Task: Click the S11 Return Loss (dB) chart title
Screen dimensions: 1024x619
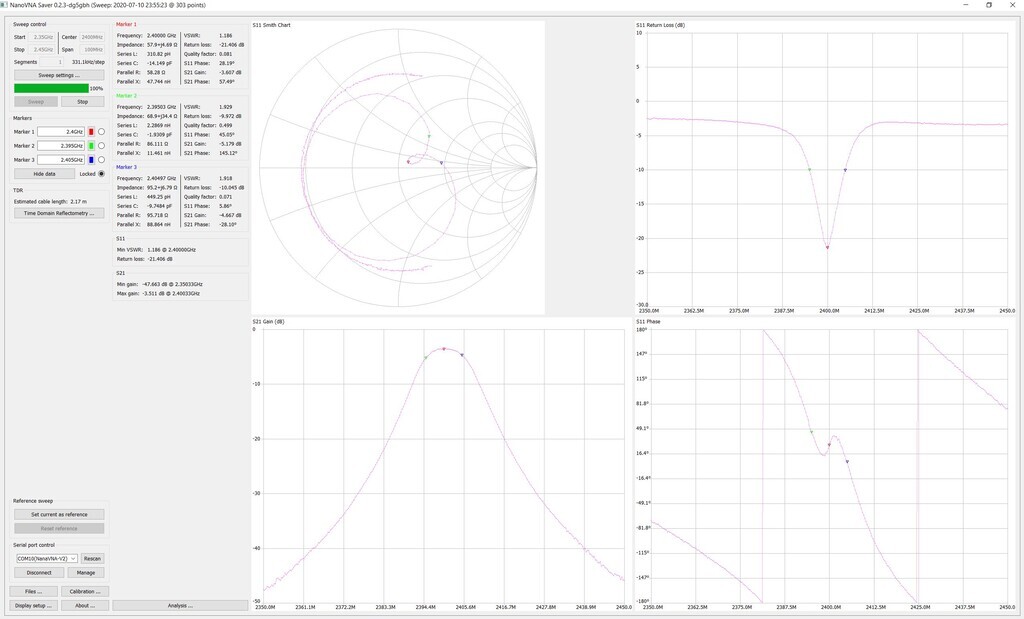Action: 661,25
